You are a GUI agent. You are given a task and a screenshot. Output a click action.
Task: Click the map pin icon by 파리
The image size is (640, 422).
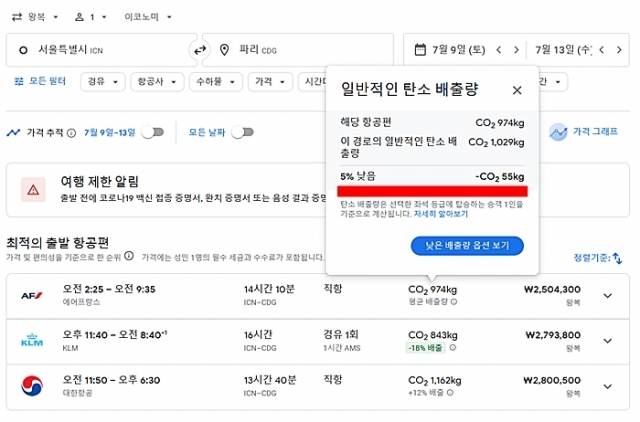click(x=224, y=50)
